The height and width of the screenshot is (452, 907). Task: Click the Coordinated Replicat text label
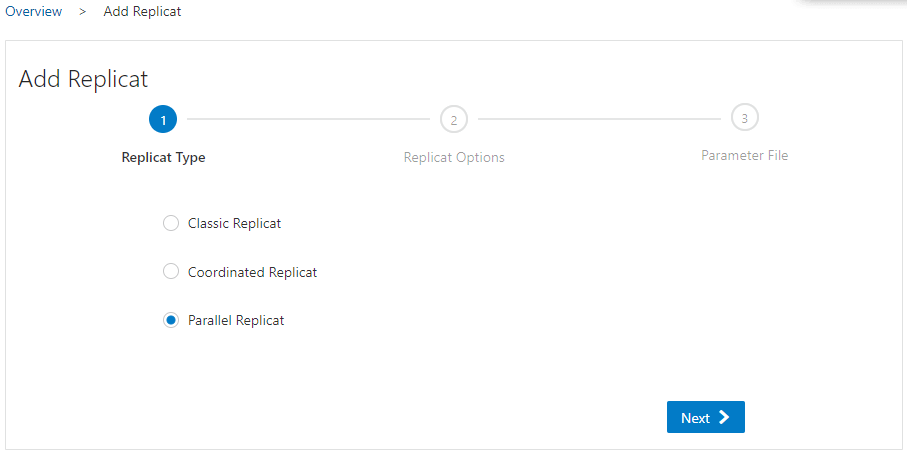point(252,272)
